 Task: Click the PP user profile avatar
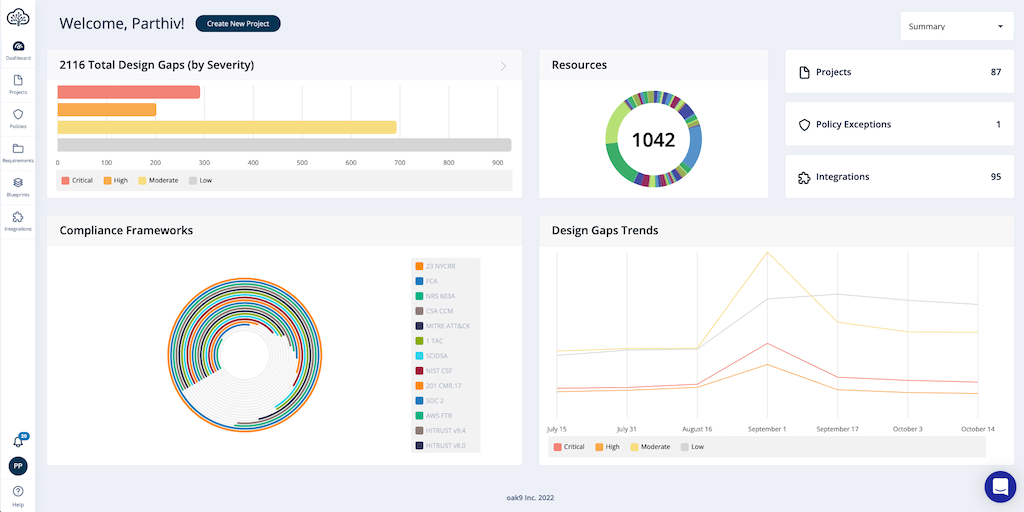[18, 466]
